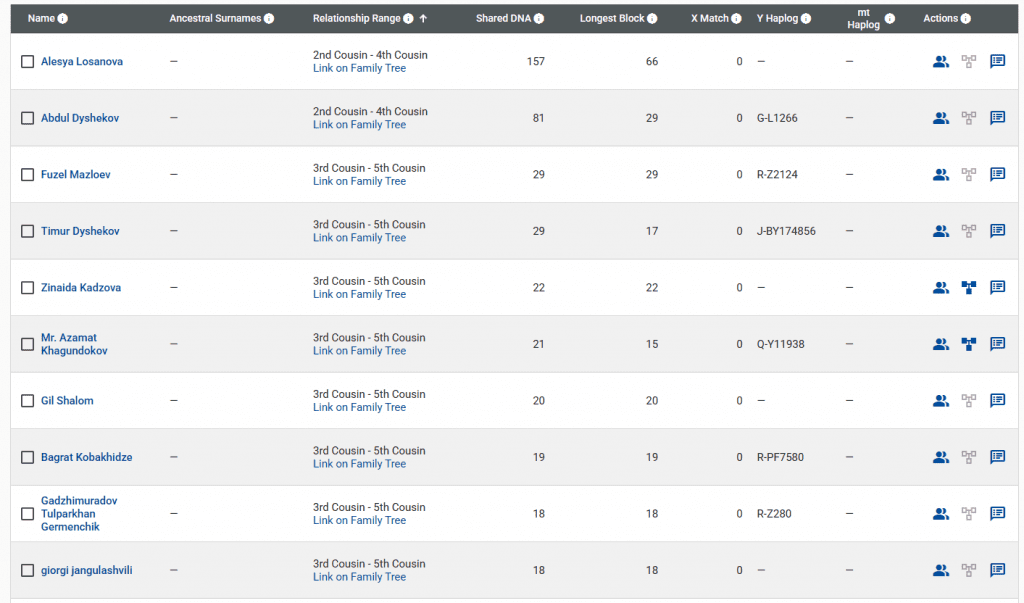This screenshot has height=603, width=1024.
Task: Show info for the Y Haplog column
Action: click(806, 19)
